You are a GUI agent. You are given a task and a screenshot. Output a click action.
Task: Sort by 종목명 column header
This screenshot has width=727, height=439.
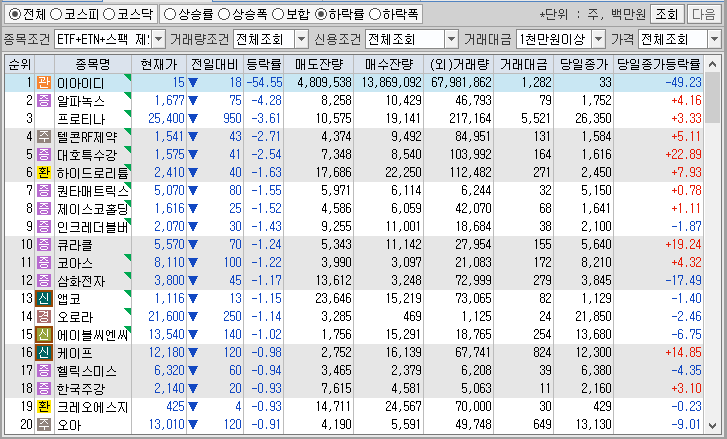click(x=93, y=64)
